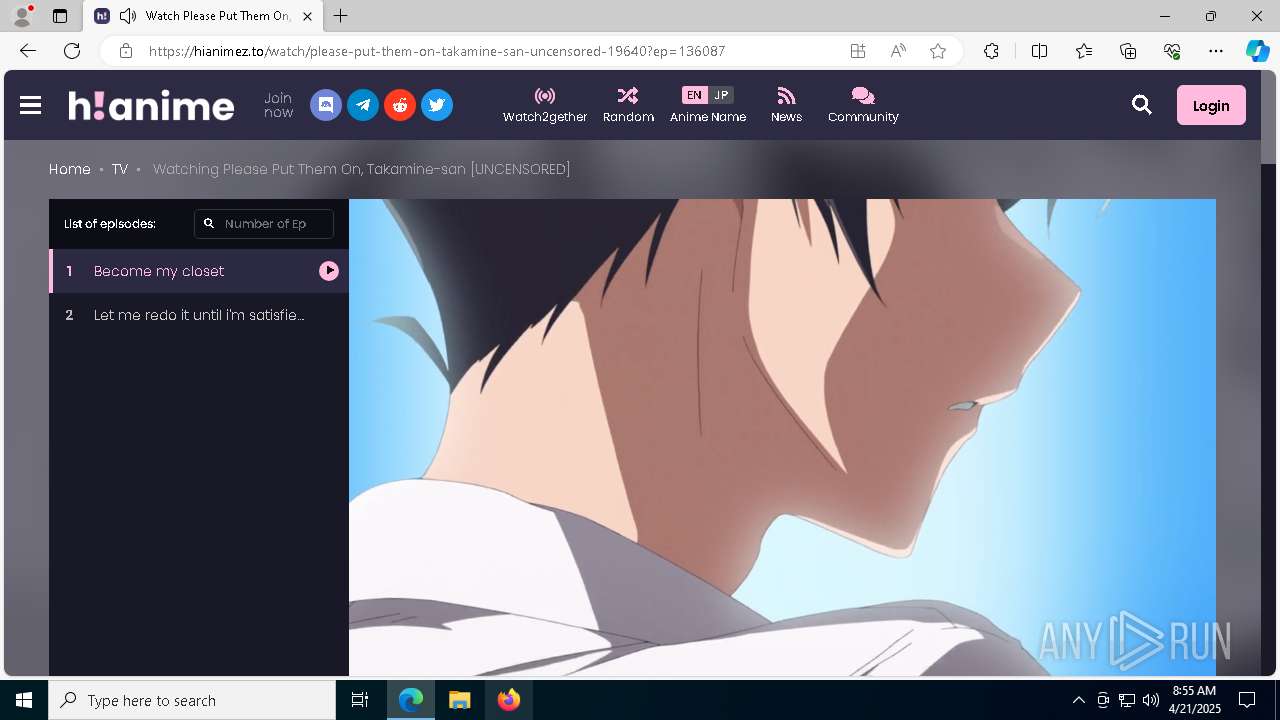
Task: Click the taskbar search box
Action: (192, 700)
